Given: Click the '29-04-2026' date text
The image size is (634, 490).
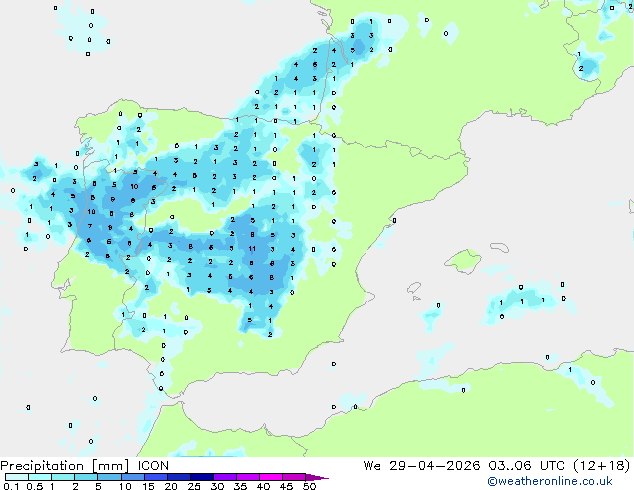Looking at the screenshot, I should (435, 466).
